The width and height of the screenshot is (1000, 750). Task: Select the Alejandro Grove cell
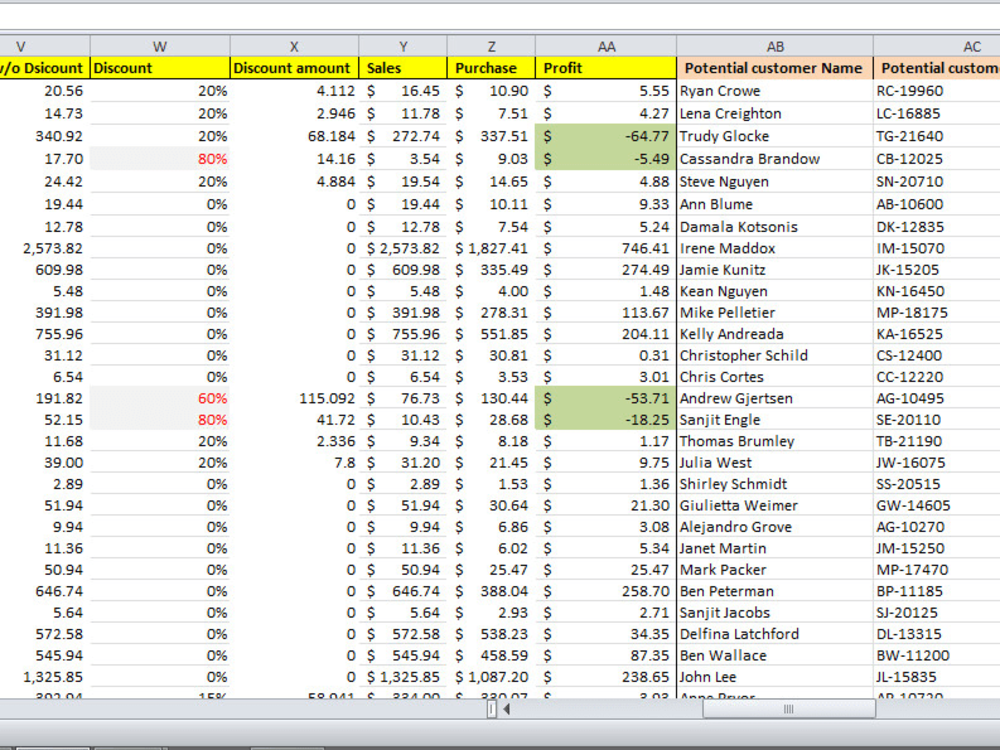click(775, 527)
